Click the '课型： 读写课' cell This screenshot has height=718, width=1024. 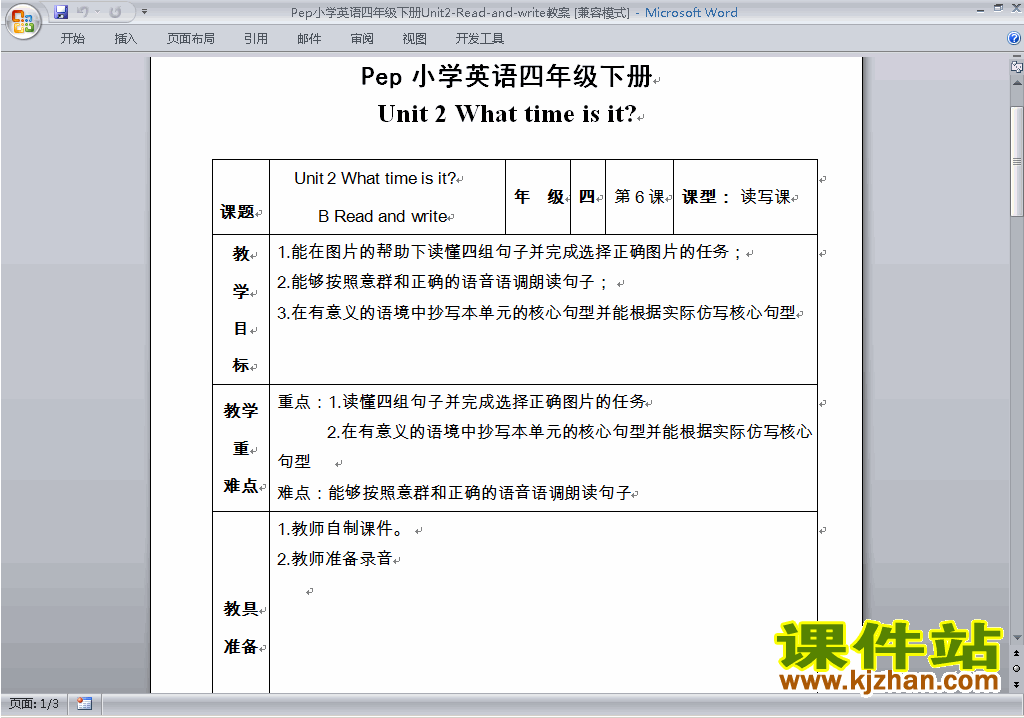point(746,197)
